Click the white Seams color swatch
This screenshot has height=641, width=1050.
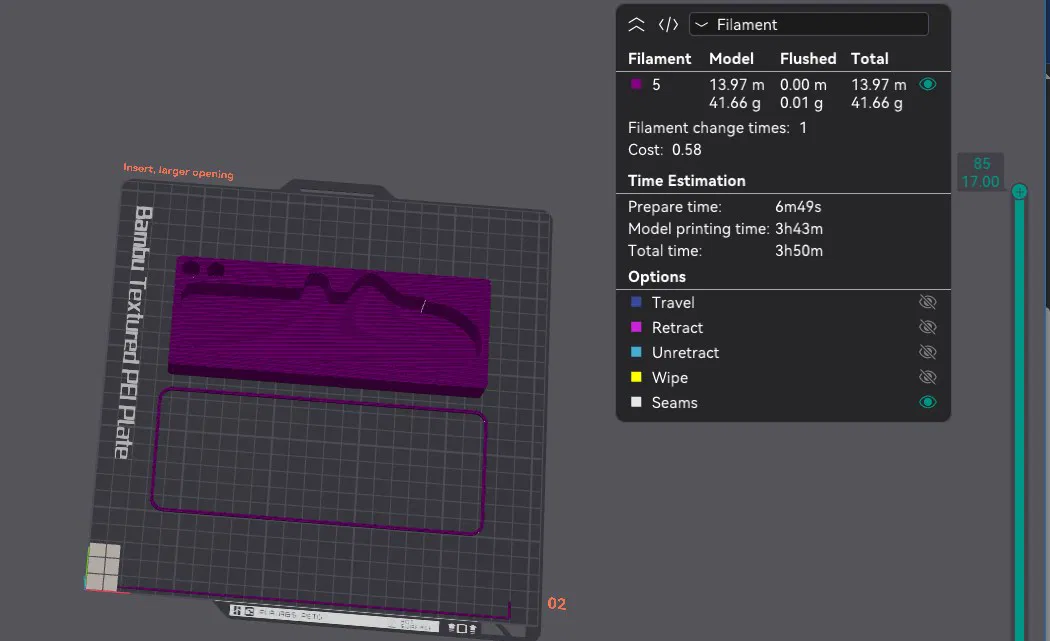(636, 402)
